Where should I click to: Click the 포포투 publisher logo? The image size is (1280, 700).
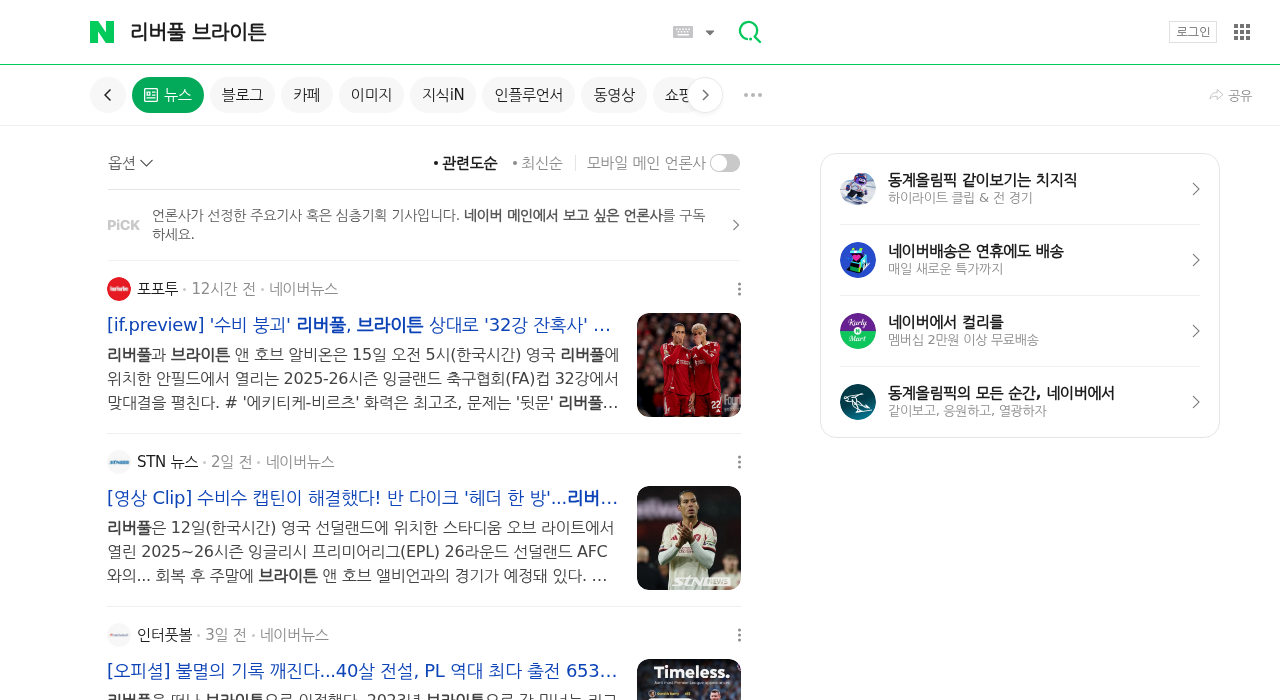pos(119,289)
